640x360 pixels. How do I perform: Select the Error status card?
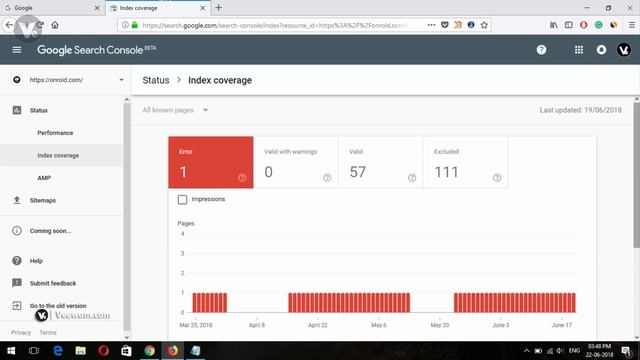pyautogui.click(x=211, y=162)
